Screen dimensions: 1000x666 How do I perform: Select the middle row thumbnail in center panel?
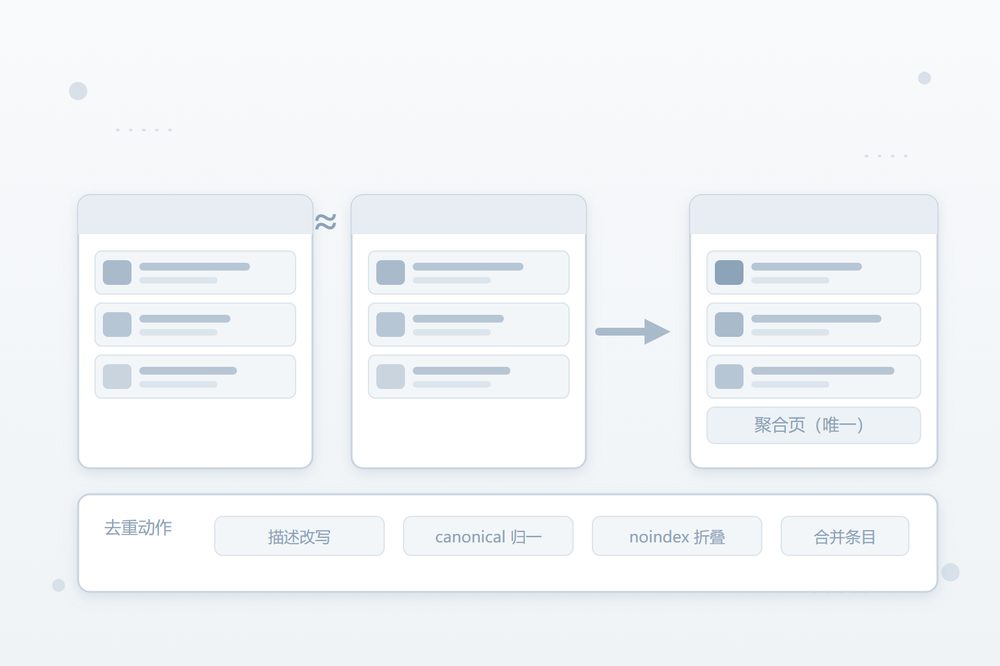(390, 325)
